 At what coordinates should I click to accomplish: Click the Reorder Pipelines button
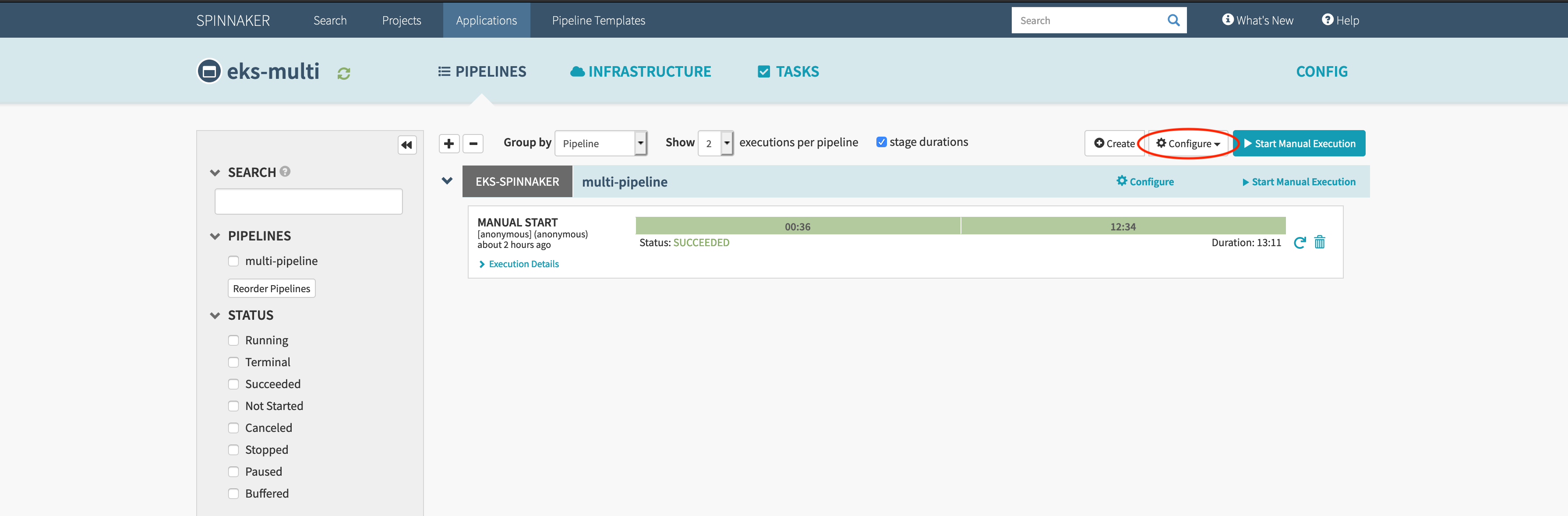tap(272, 288)
